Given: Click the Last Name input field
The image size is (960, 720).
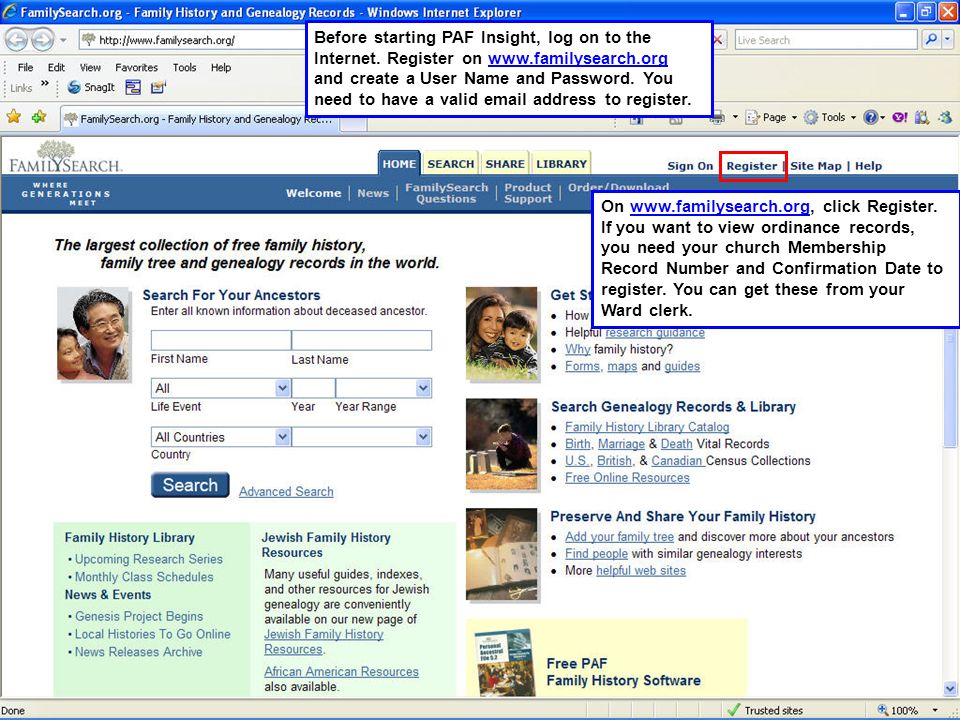Looking at the screenshot, I should click(x=362, y=340).
